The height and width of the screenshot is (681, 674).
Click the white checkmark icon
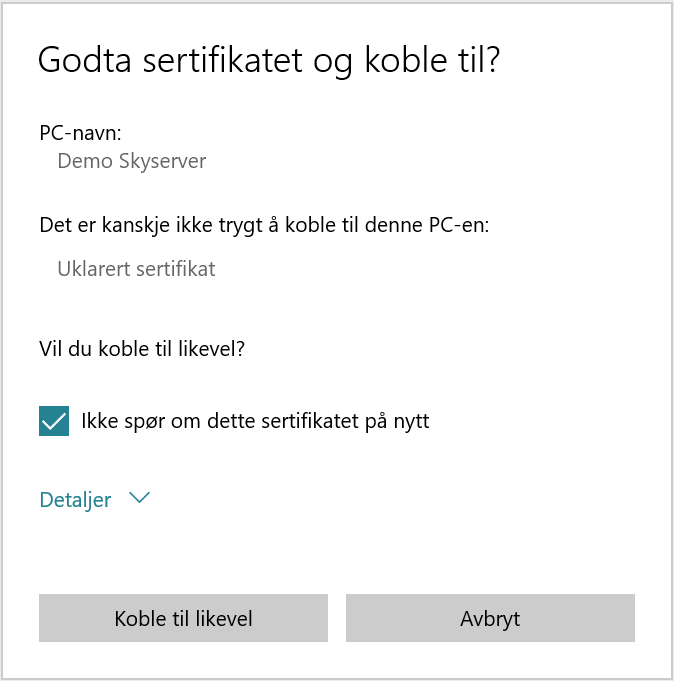[54, 421]
